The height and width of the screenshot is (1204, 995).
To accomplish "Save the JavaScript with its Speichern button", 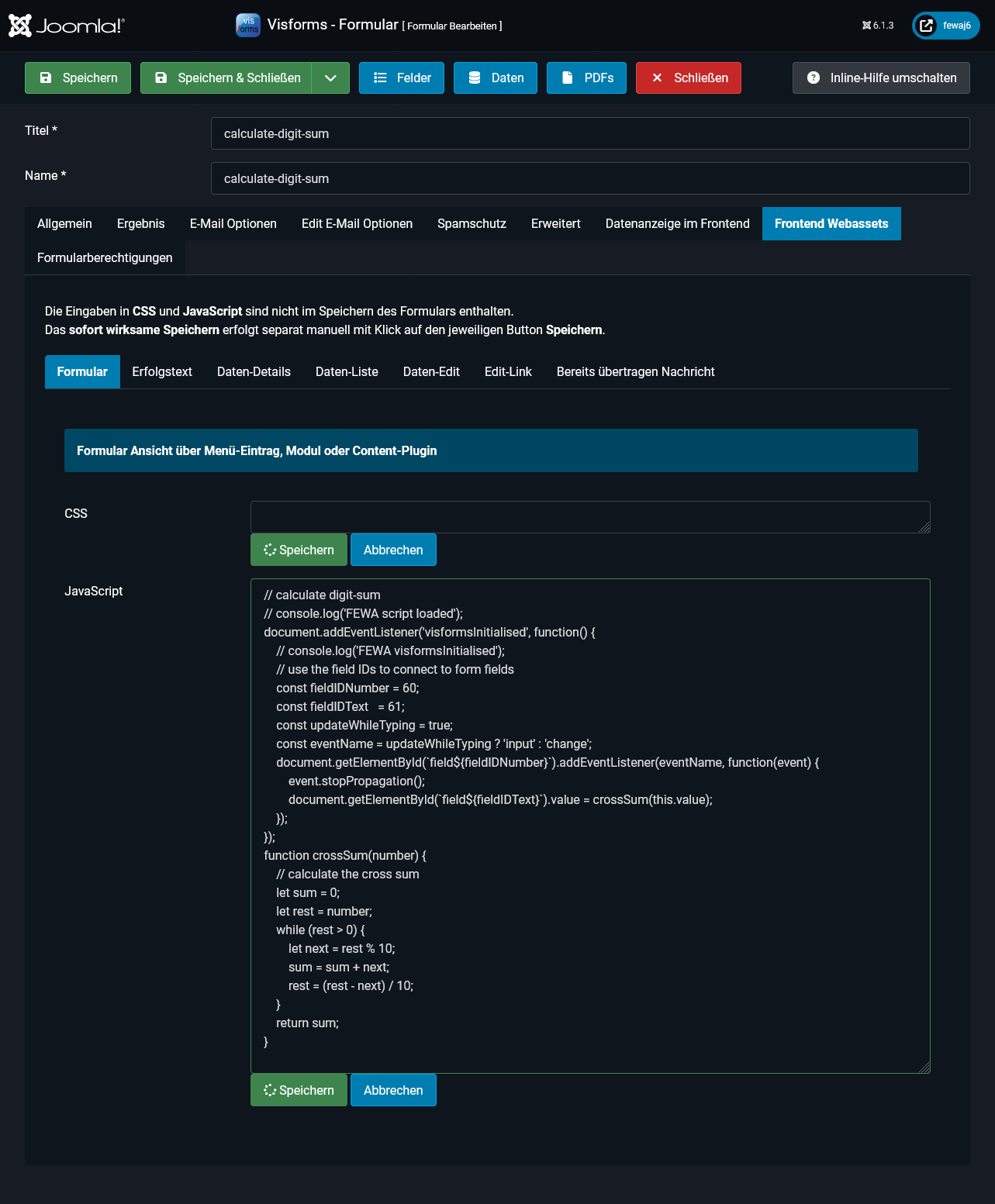I will coord(299,1090).
